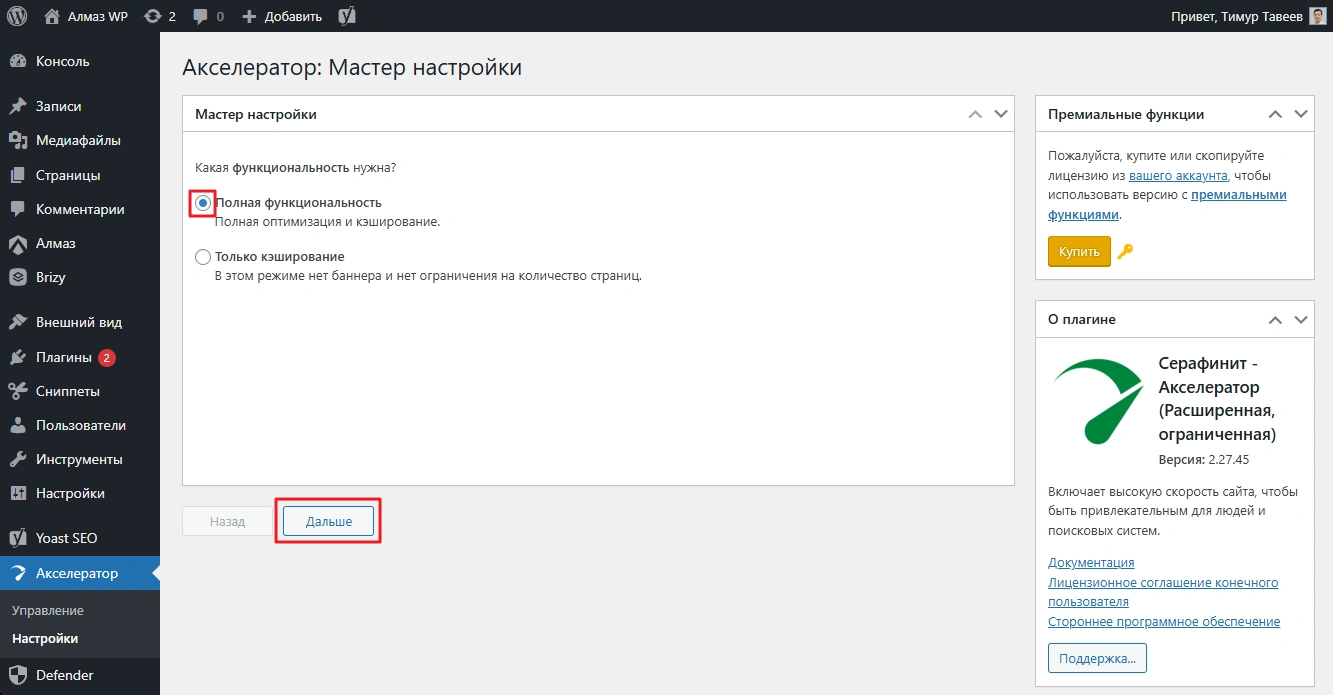Screen dimensions: 1333x695
Task: Open Сниппеты in the sidebar
Action: 67,391
